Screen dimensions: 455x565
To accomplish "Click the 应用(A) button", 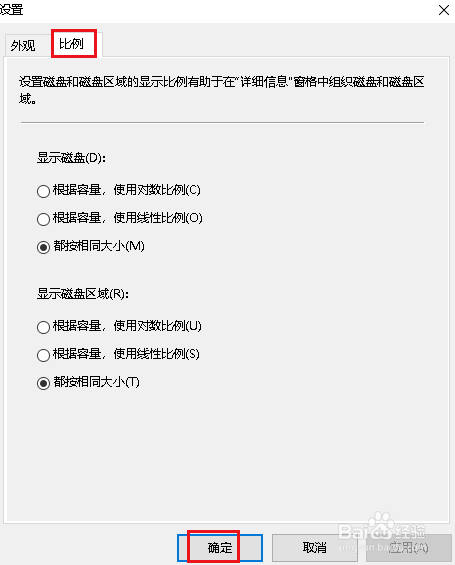I will [409, 548].
